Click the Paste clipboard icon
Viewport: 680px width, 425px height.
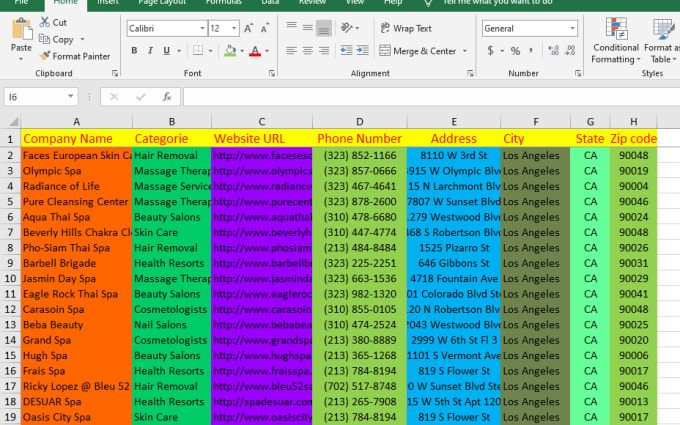(x=21, y=29)
